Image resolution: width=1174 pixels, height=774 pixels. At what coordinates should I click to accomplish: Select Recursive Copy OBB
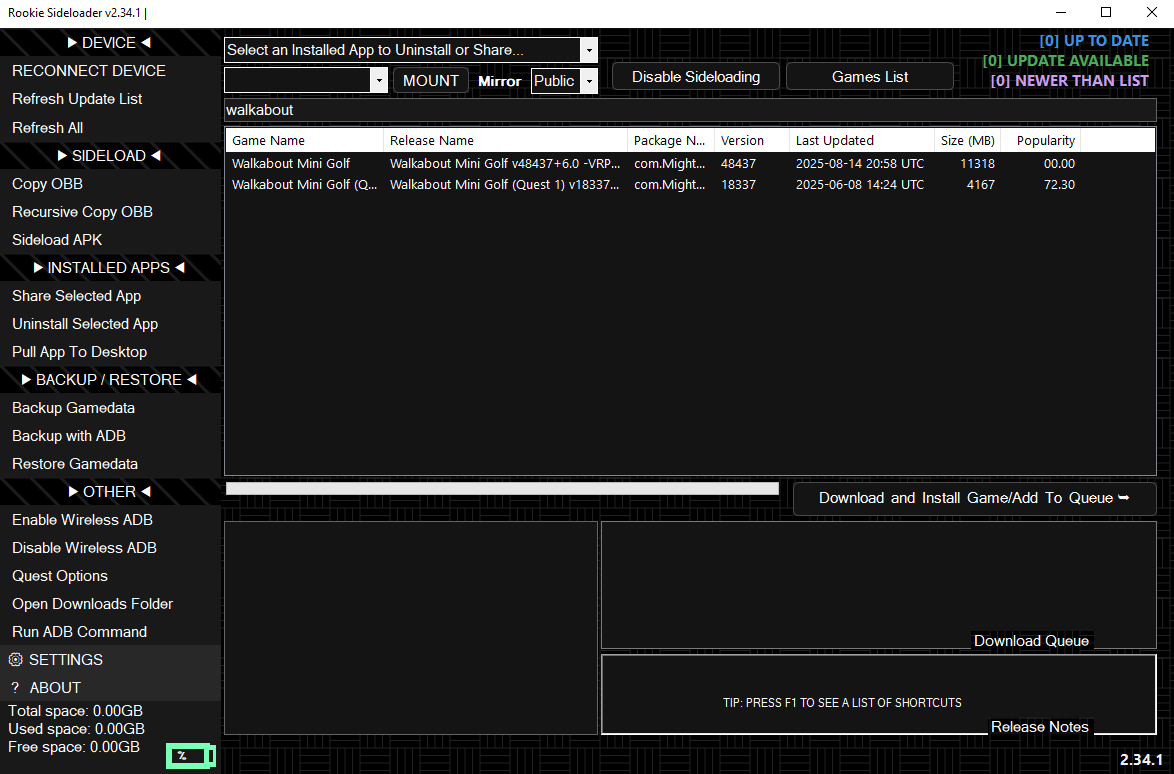pos(111,212)
